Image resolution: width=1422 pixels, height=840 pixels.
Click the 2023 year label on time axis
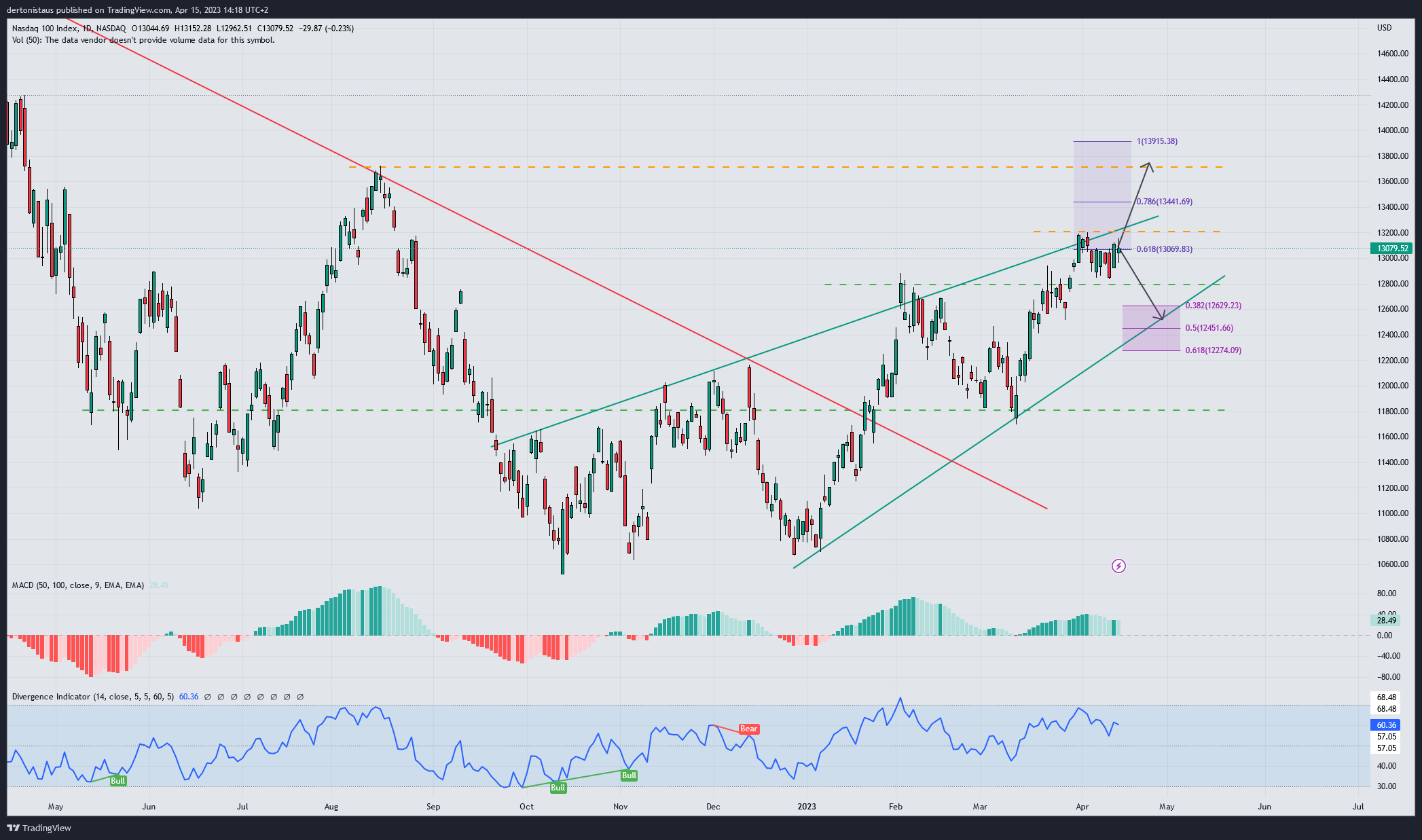[x=807, y=807]
